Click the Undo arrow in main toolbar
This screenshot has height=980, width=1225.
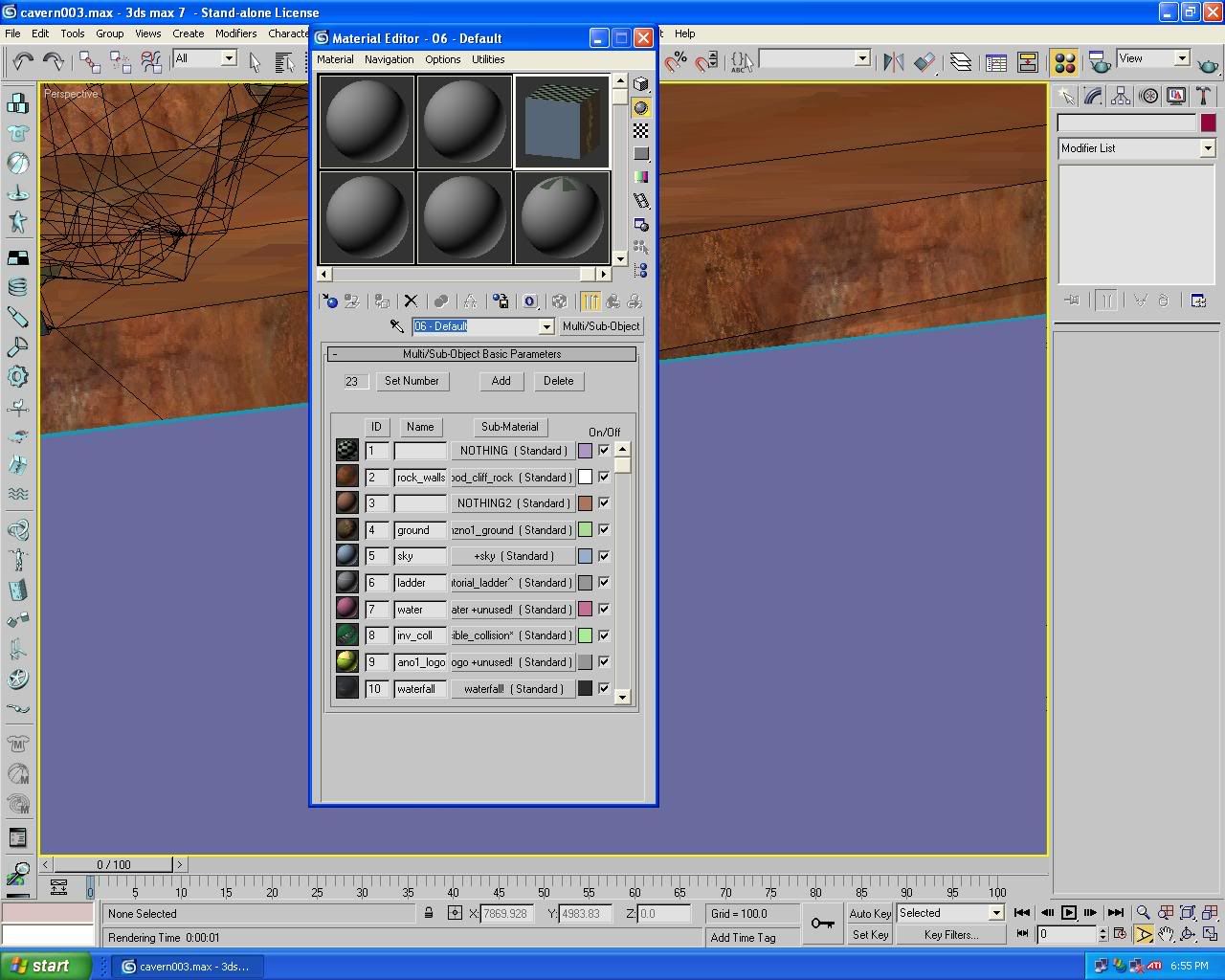23,62
